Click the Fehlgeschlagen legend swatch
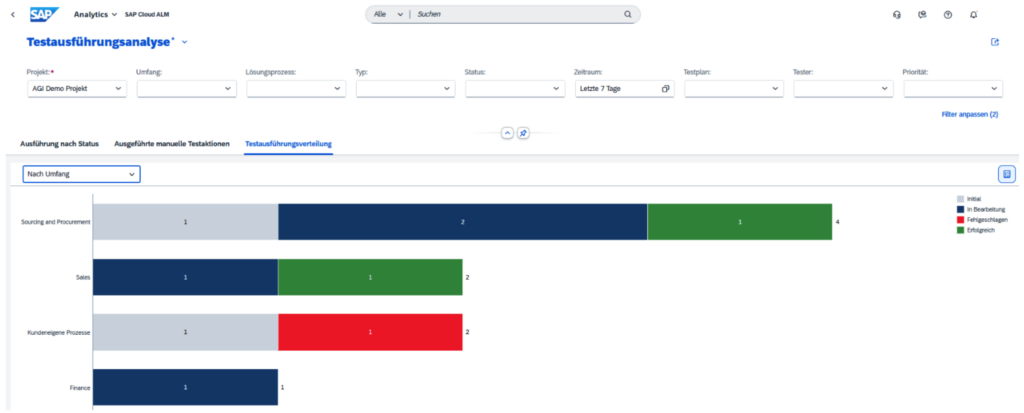The image size is (1024, 413). [960, 220]
